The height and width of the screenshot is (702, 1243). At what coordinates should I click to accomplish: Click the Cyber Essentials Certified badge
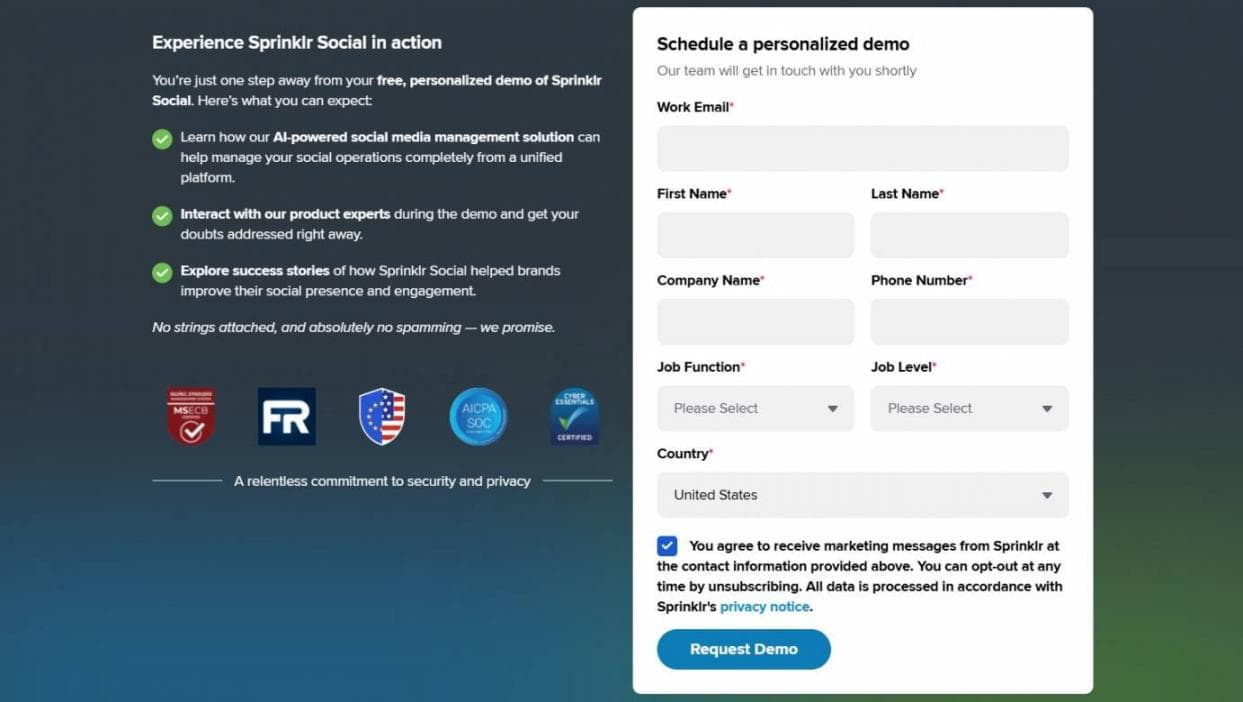click(x=575, y=416)
